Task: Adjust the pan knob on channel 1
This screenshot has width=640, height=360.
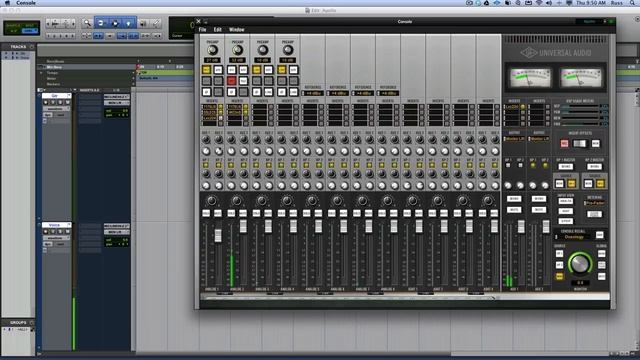Action: click(212, 201)
